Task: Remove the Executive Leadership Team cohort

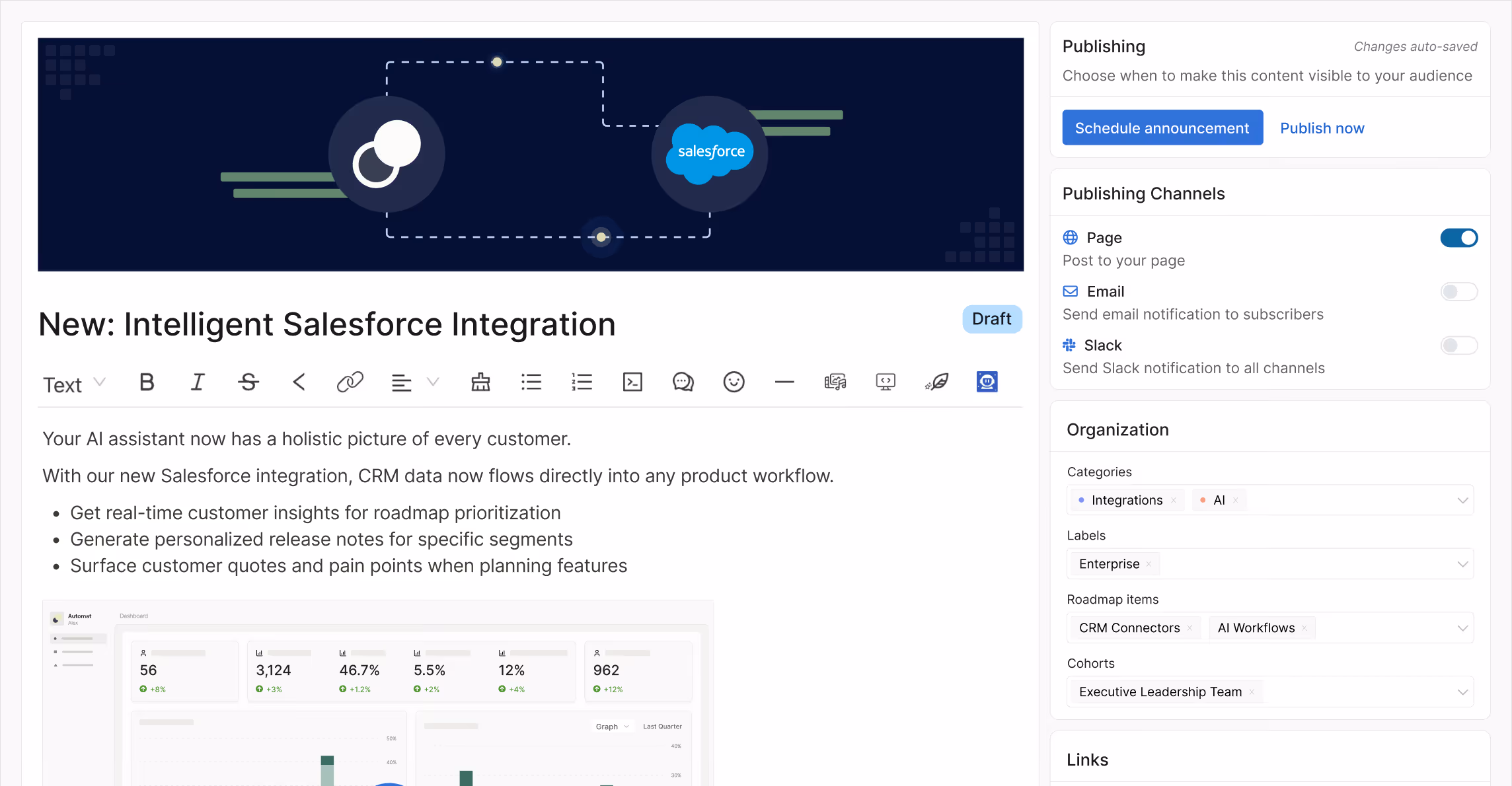Action: pyautogui.click(x=1252, y=692)
